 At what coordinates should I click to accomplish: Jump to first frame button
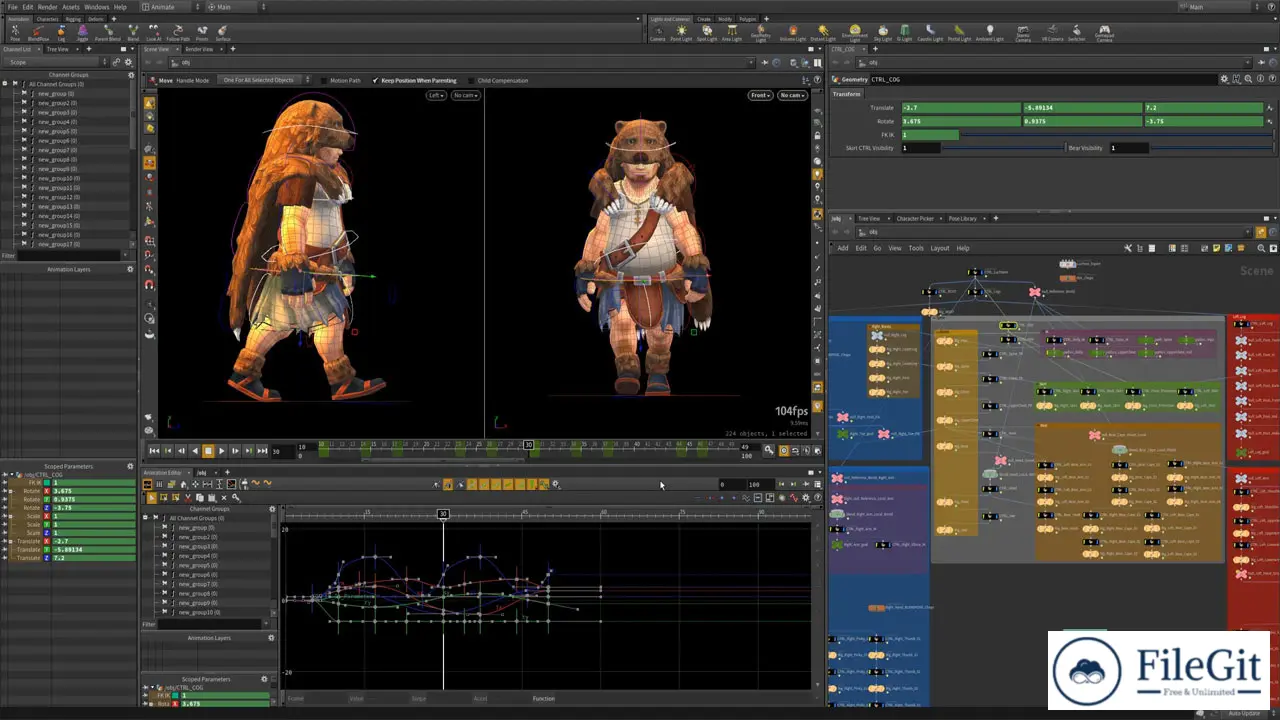click(x=154, y=451)
